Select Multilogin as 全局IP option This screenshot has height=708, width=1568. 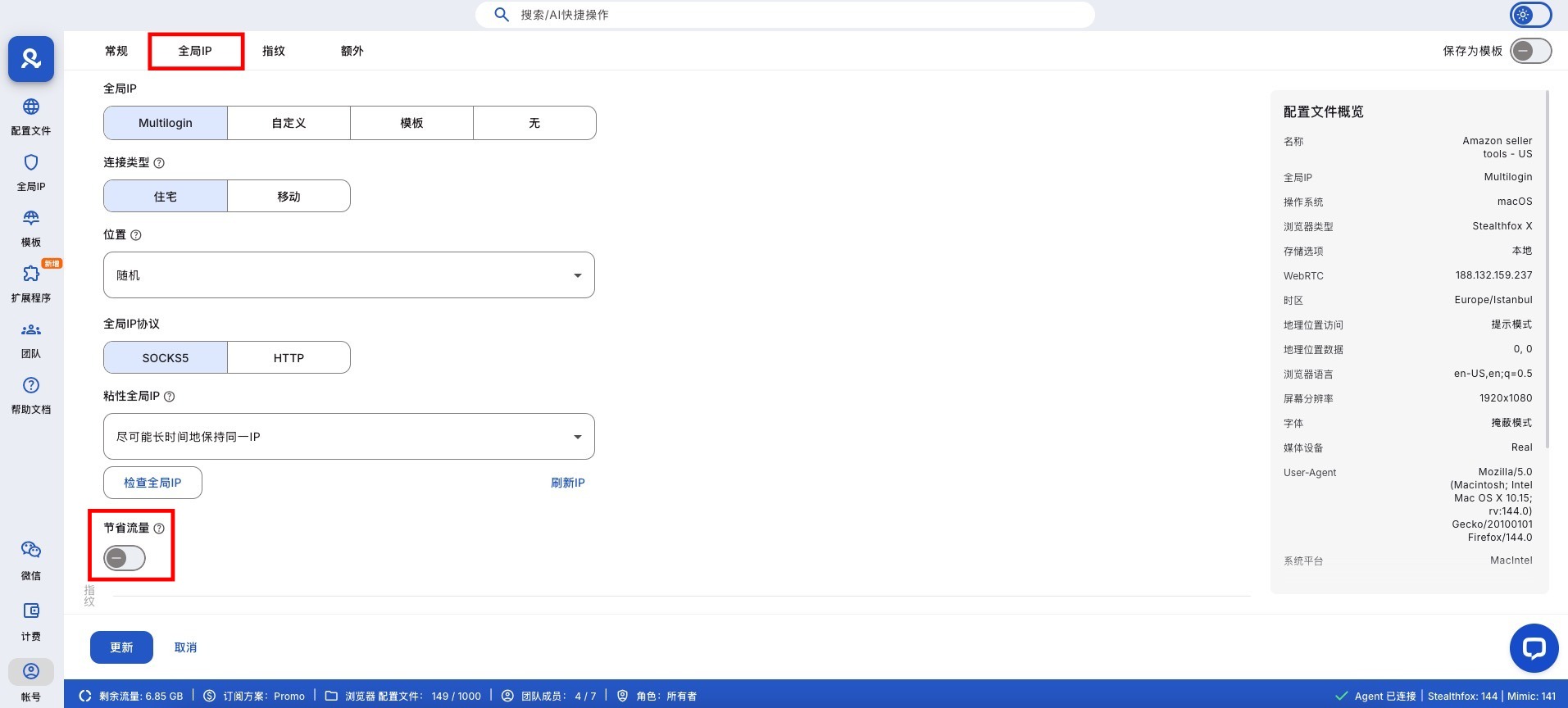(166, 123)
